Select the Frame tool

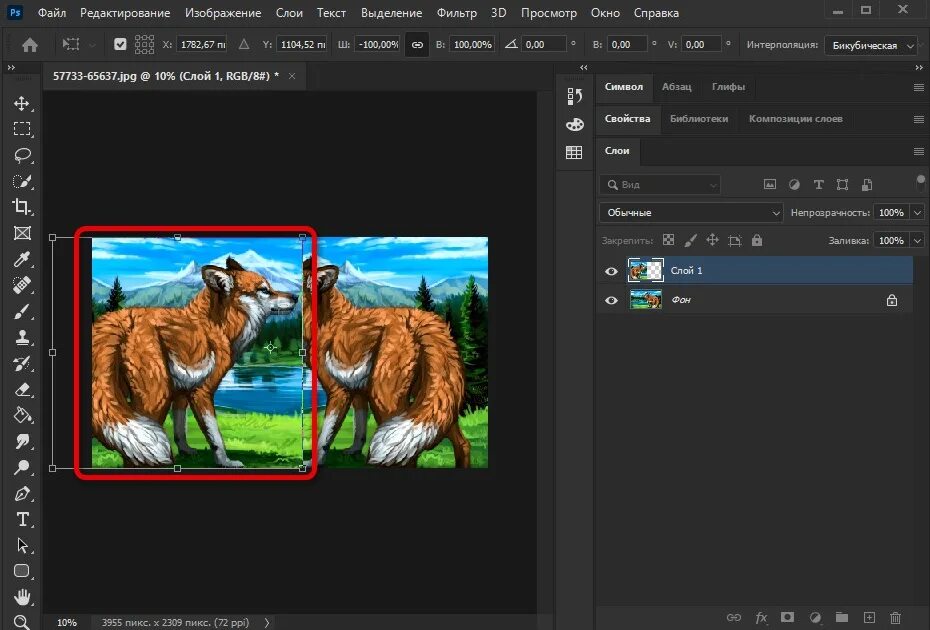coord(22,233)
